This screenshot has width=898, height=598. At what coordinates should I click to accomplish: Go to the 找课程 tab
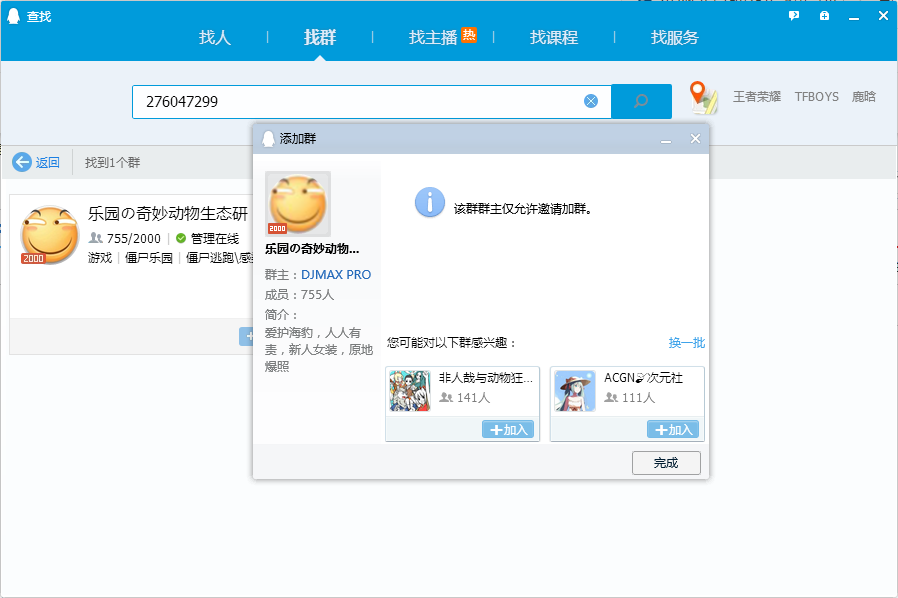554,38
